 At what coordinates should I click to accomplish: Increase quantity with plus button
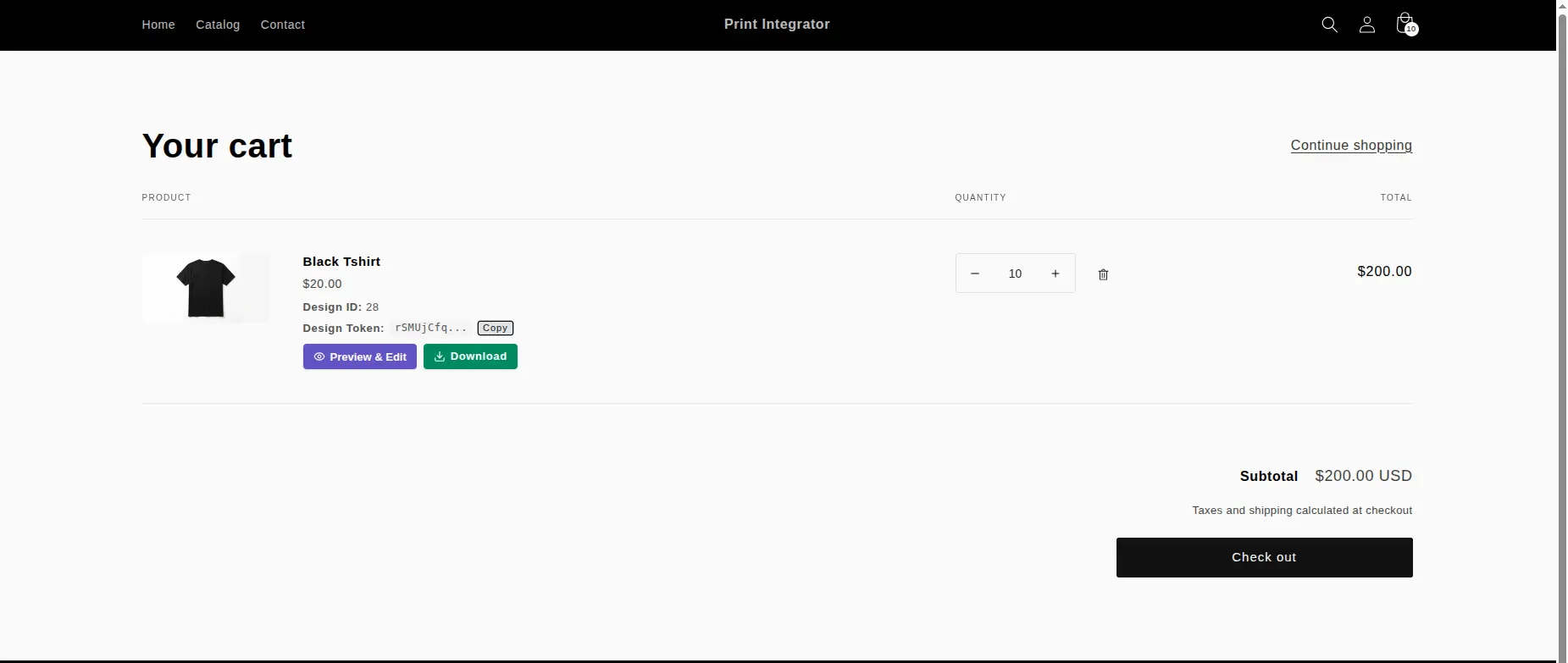(x=1055, y=273)
